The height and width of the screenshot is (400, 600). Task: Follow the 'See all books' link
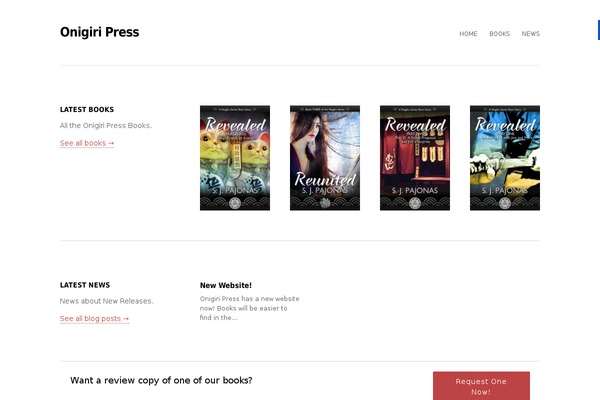pos(87,143)
